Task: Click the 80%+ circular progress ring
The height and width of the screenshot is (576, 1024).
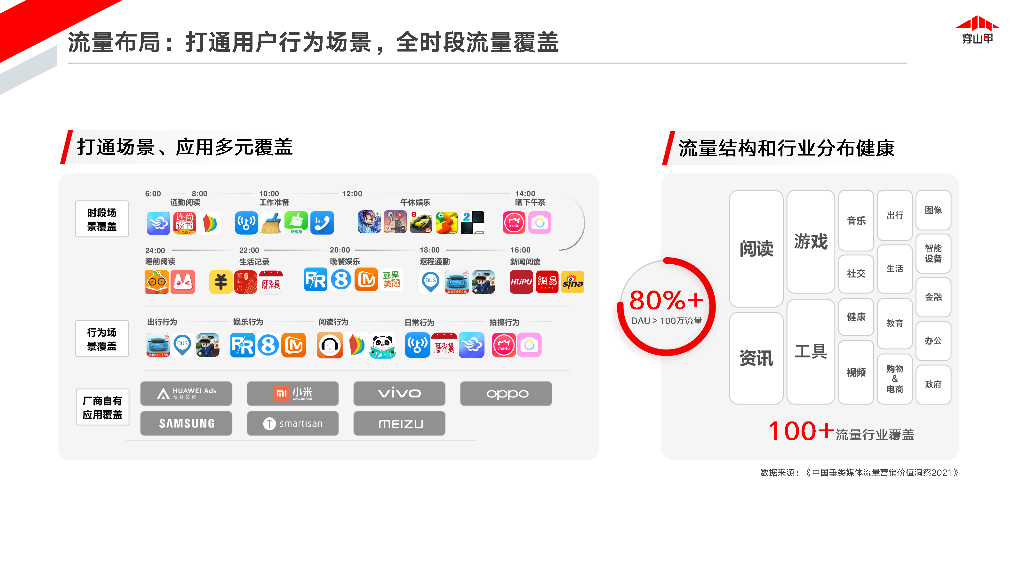Action: (x=666, y=307)
